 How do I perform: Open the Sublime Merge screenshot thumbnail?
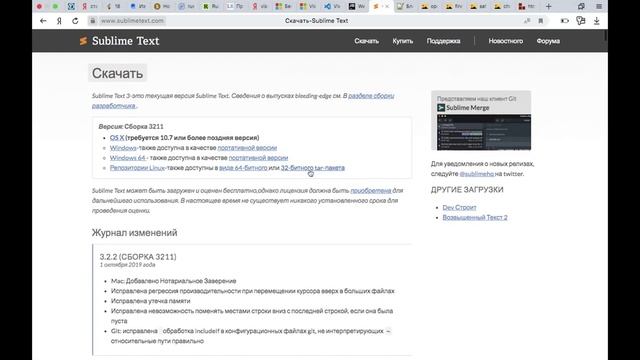coord(484,132)
